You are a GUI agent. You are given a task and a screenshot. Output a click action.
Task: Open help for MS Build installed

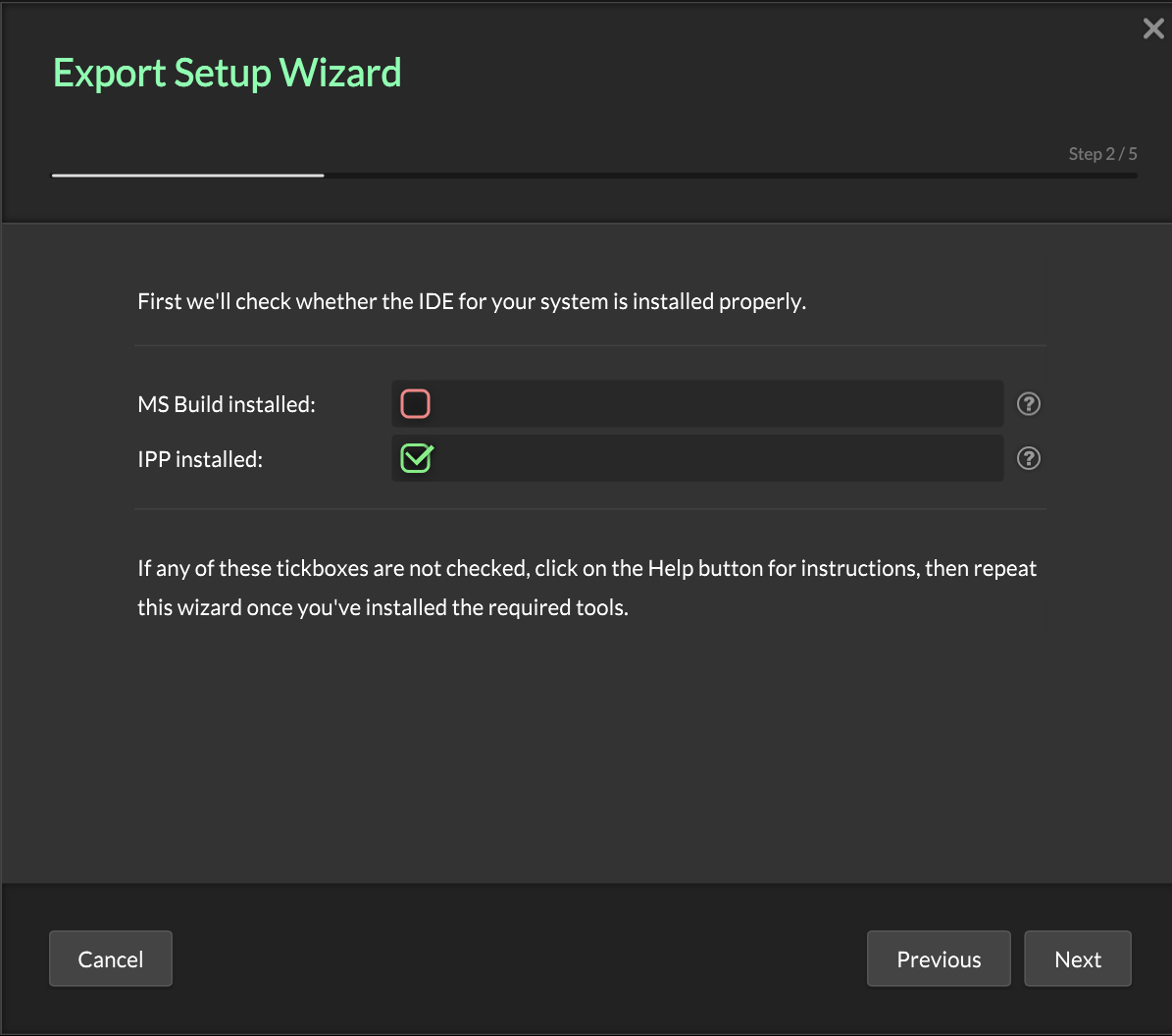coord(1028,403)
